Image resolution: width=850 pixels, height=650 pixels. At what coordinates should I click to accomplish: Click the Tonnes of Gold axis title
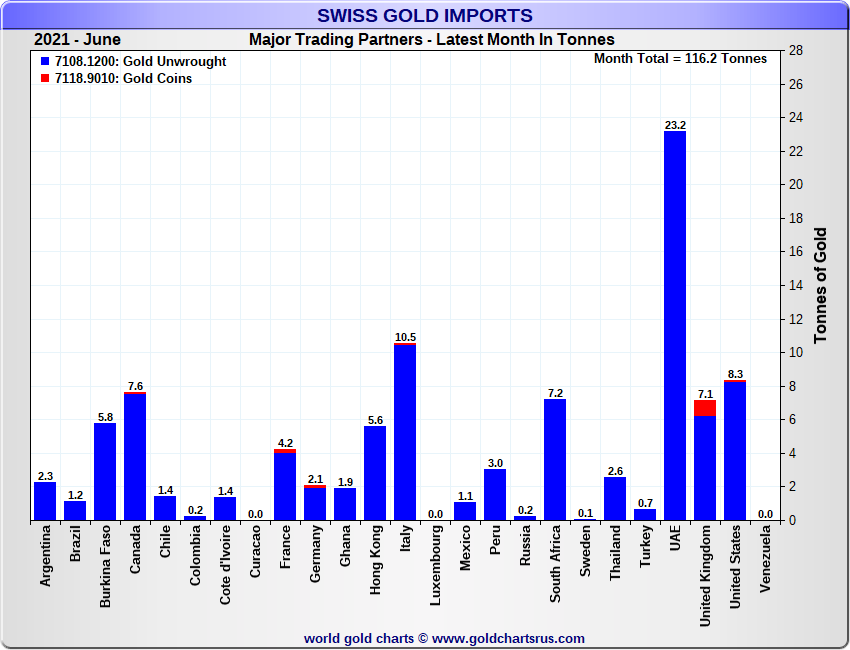click(x=820, y=285)
